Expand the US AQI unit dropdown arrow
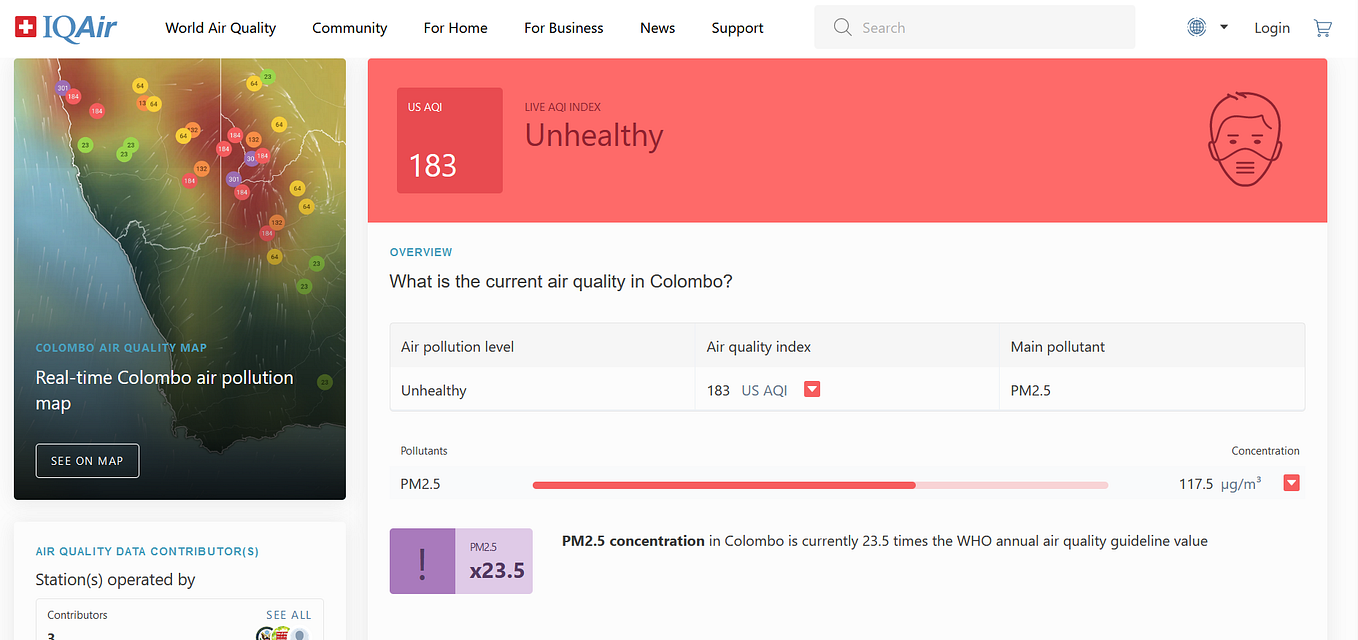This screenshot has height=640, width=1358. (812, 390)
